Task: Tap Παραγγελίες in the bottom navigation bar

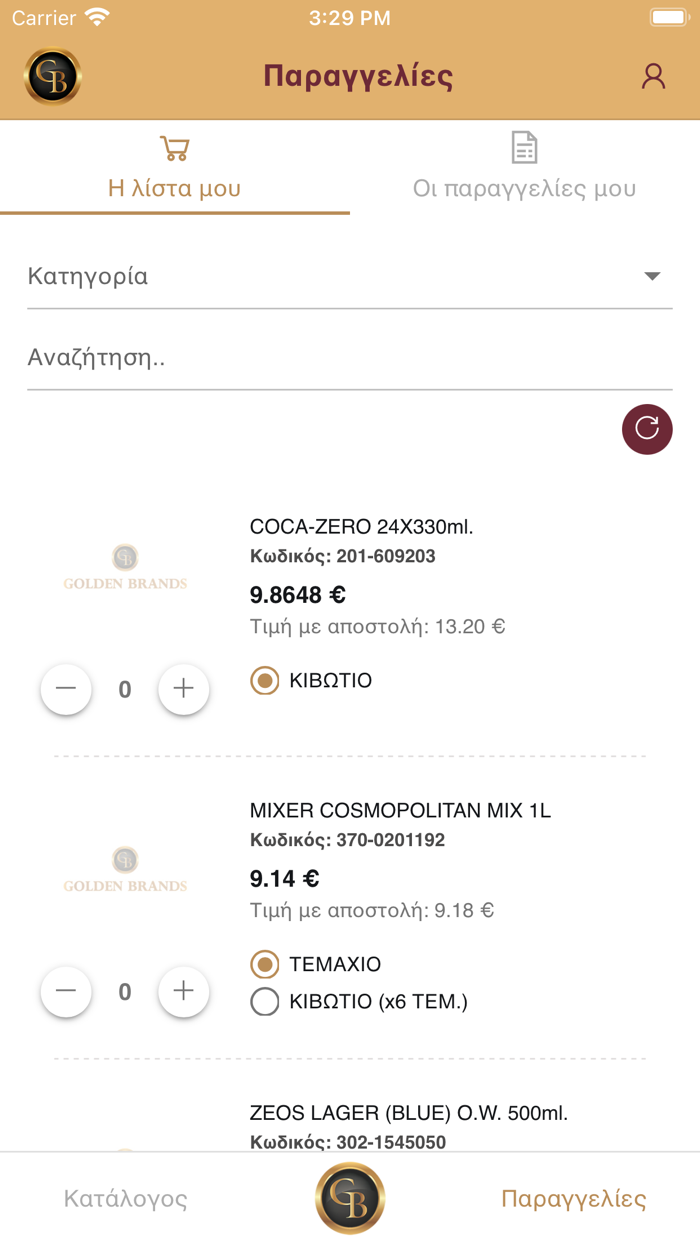Action: (575, 1198)
